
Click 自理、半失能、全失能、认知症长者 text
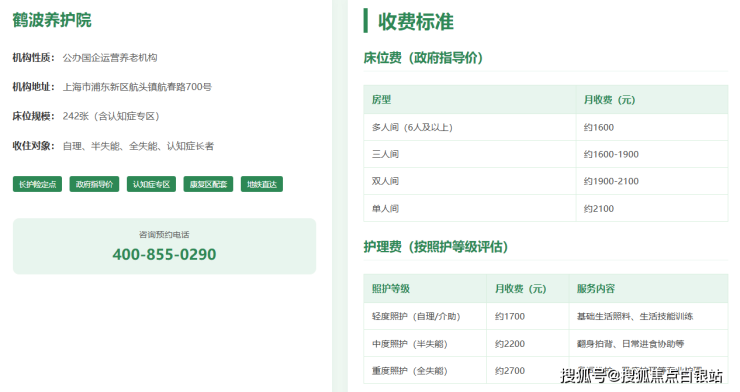(138, 146)
